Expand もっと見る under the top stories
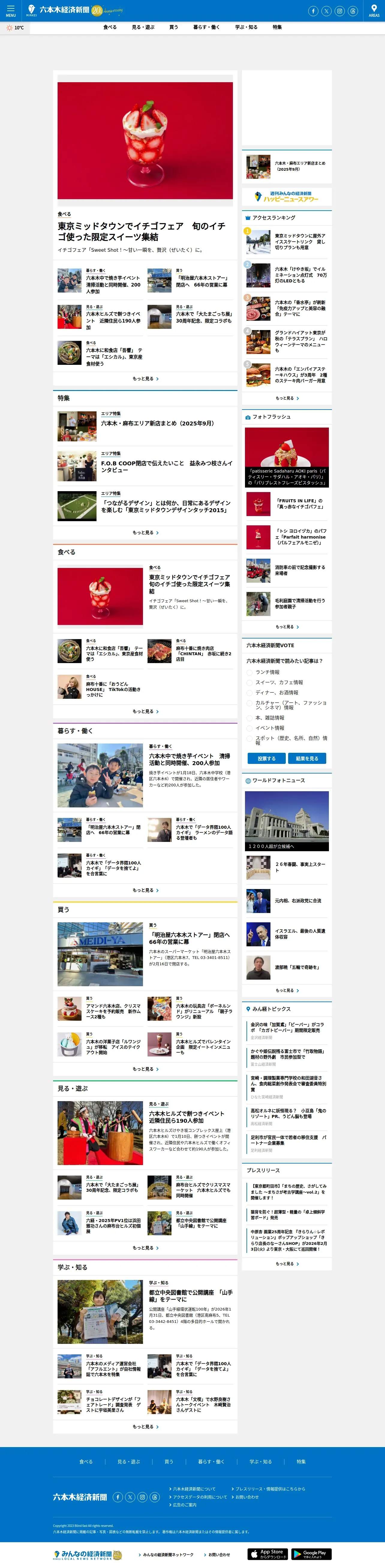This screenshot has height=1568, width=385. pyautogui.click(x=145, y=379)
